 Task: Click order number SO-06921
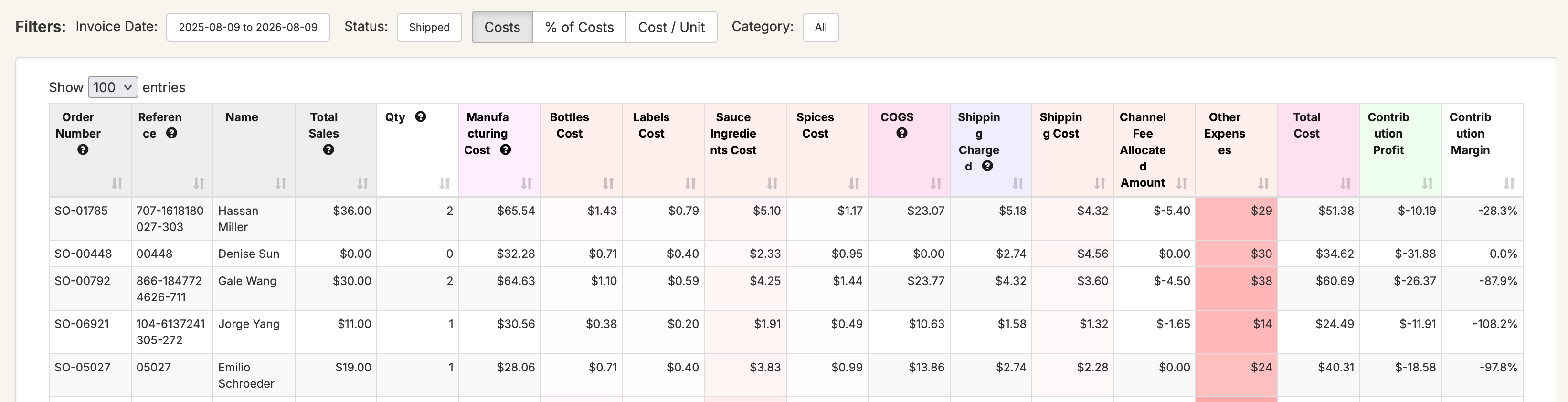click(82, 324)
